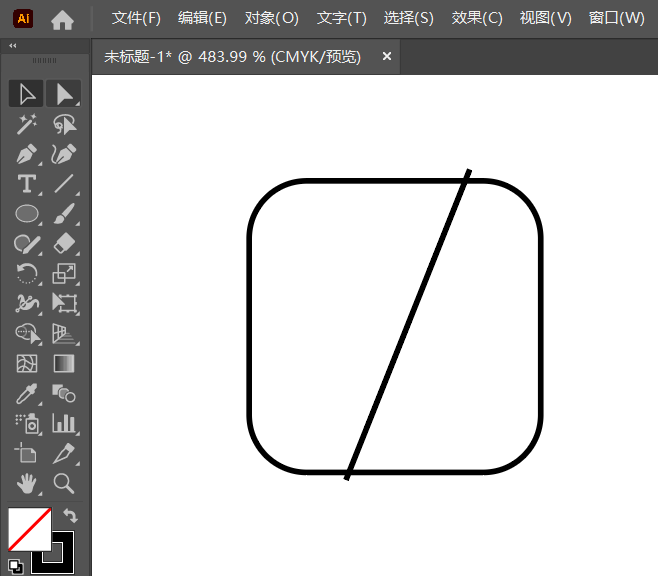Select the Selection tool (black arrow outline)
This screenshot has width=658, height=576.
[26, 94]
